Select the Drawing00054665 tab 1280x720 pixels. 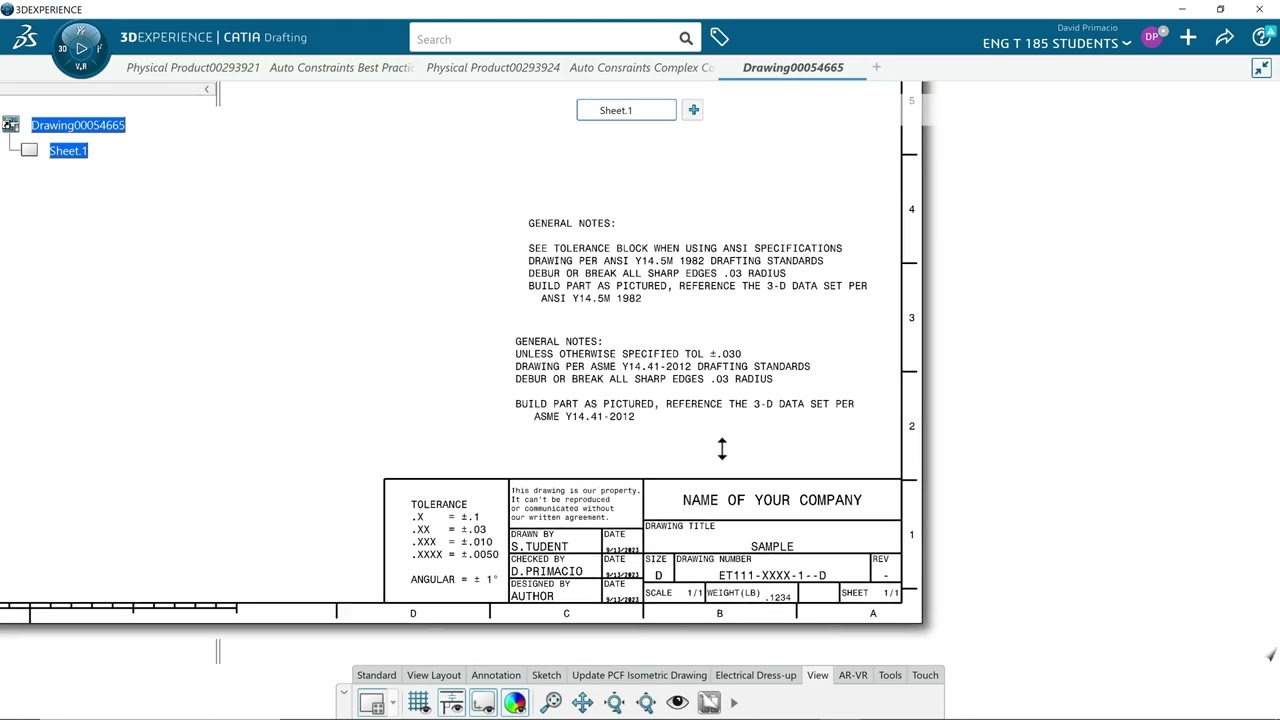coord(793,67)
